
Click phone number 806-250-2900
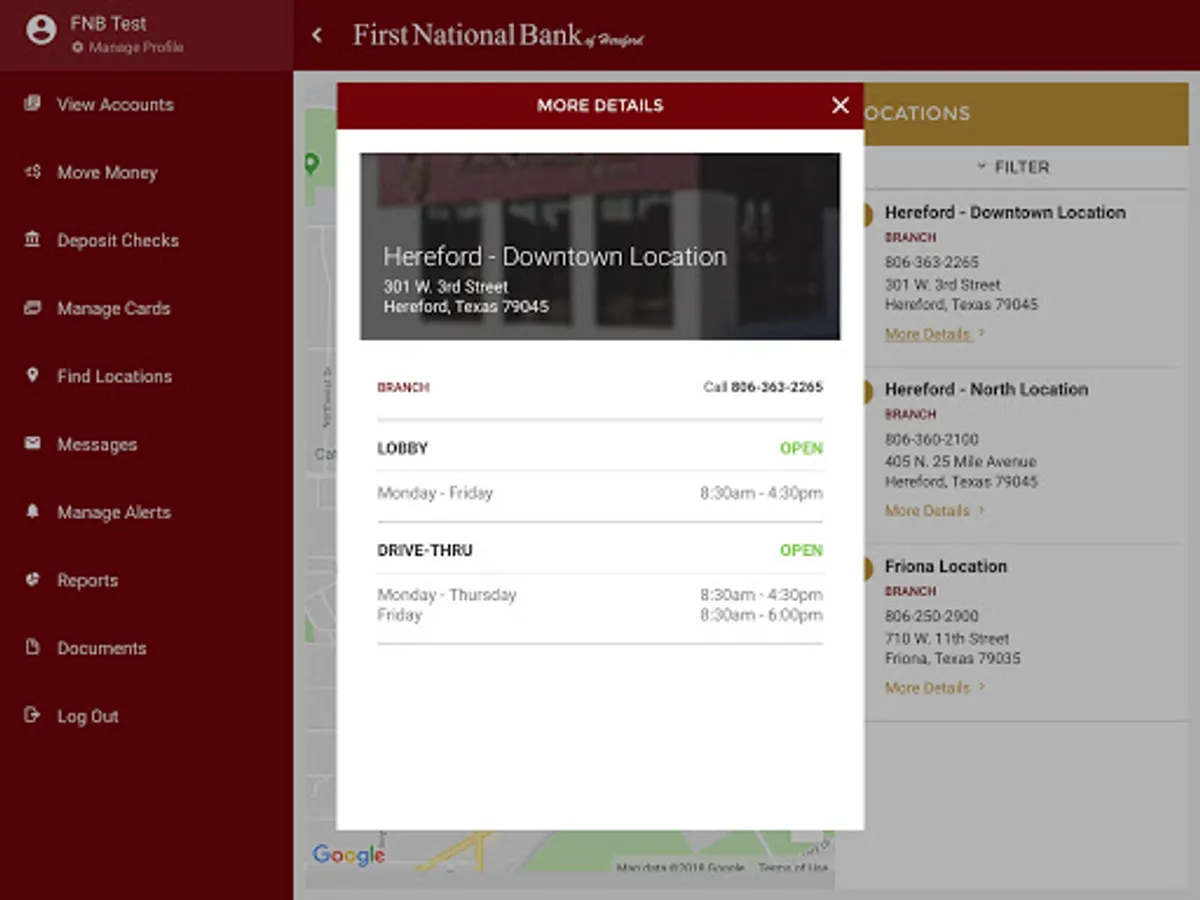[932, 616]
